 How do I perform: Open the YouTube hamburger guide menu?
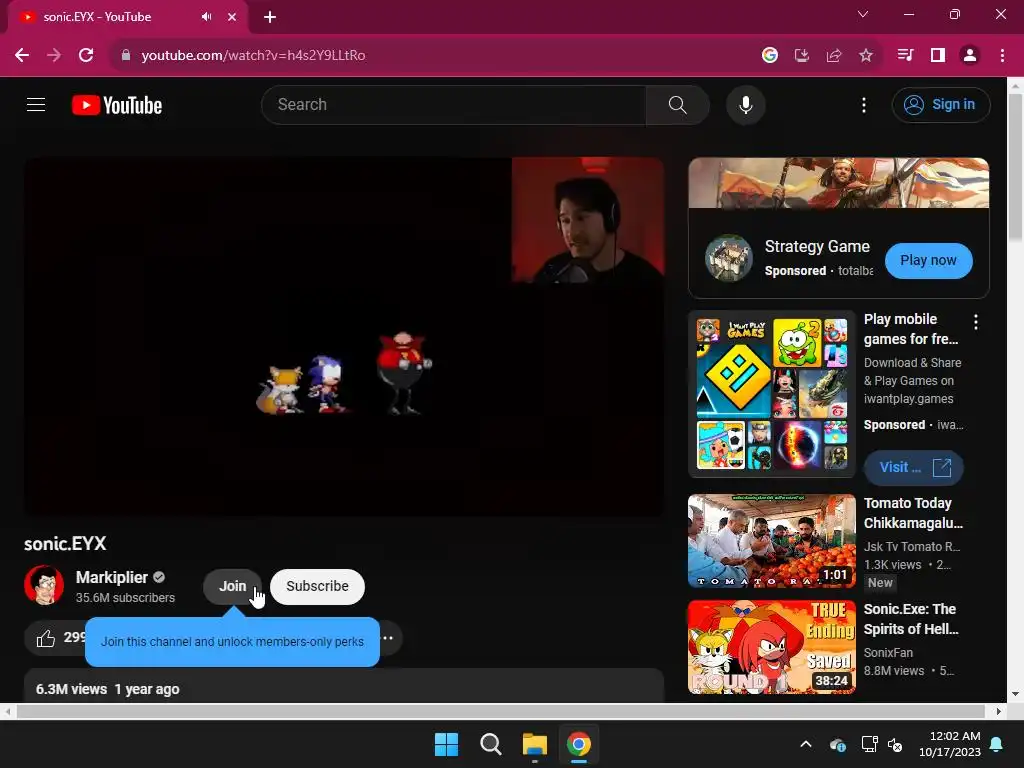pyautogui.click(x=36, y=104)
